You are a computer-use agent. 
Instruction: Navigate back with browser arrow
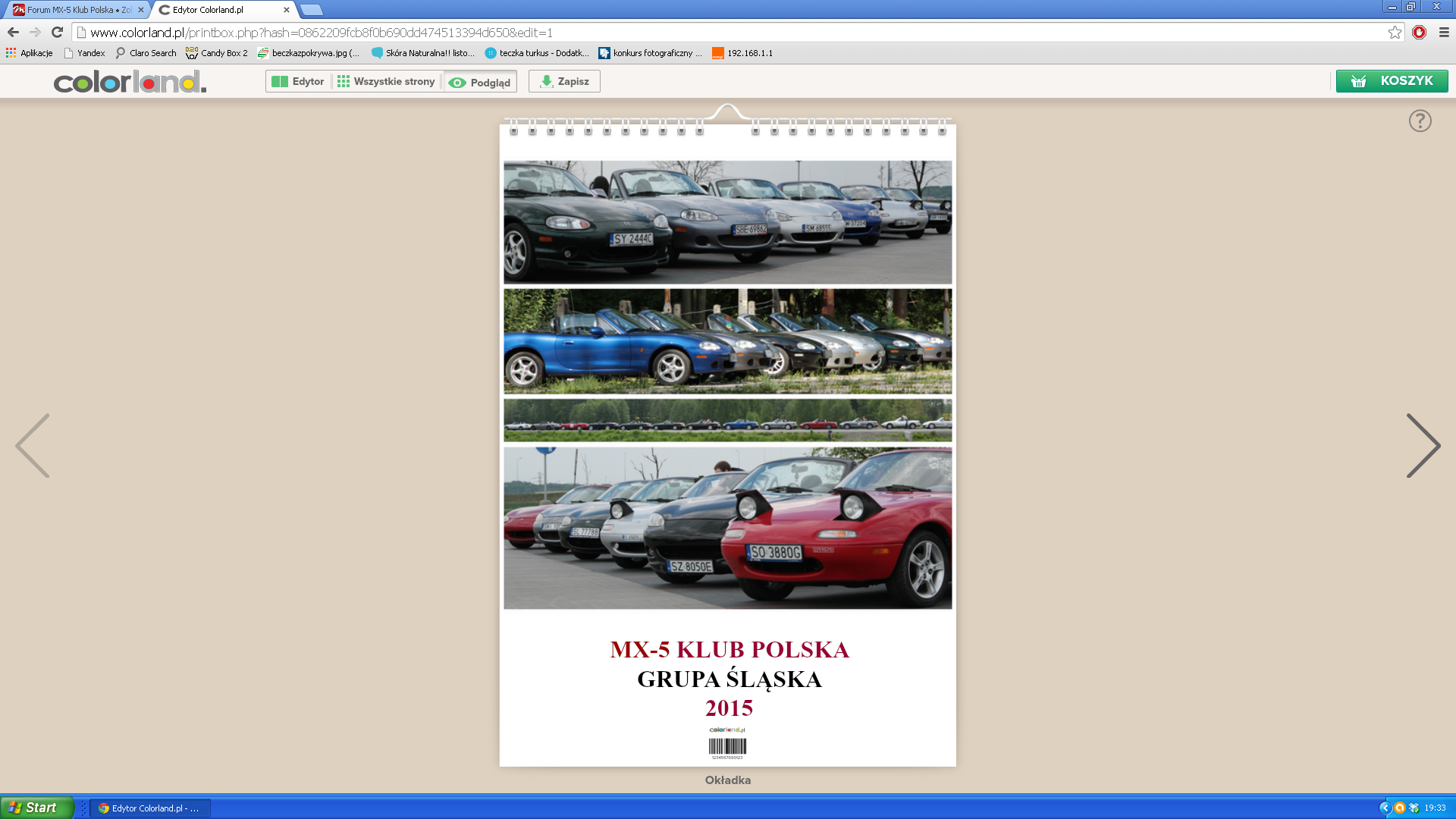(x=13, y=33)
